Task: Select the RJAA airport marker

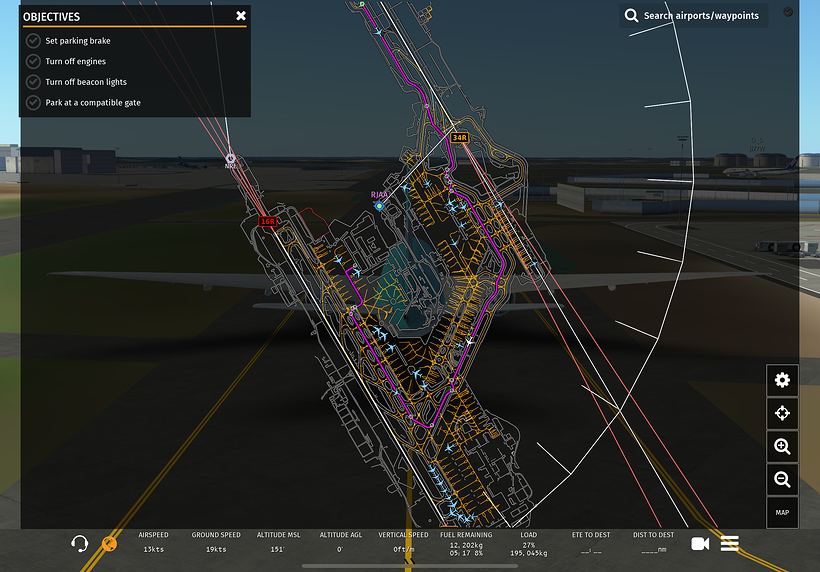Action: click(x=380, y=206)
